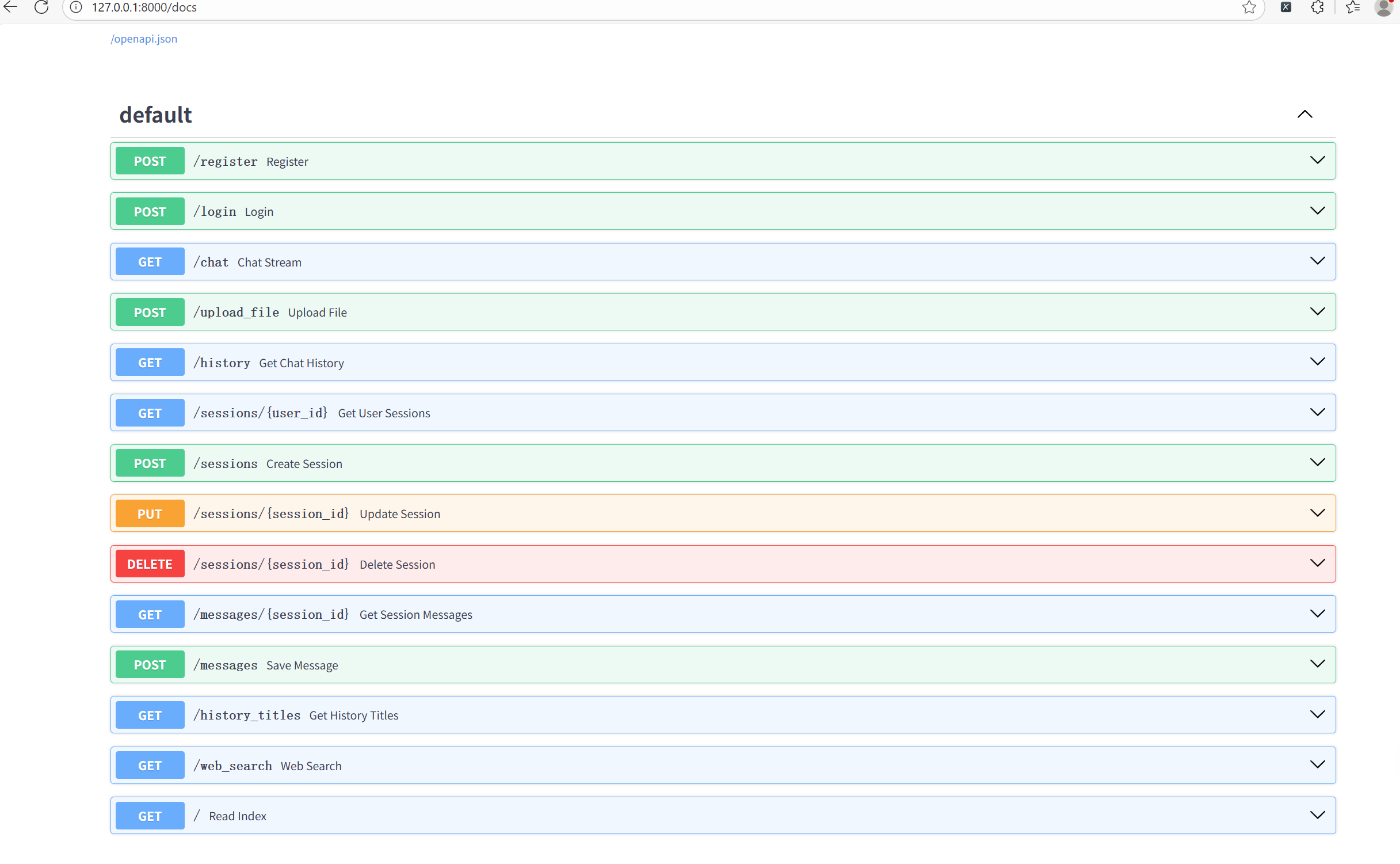Click the browser back arrow icon

(11, 7)
